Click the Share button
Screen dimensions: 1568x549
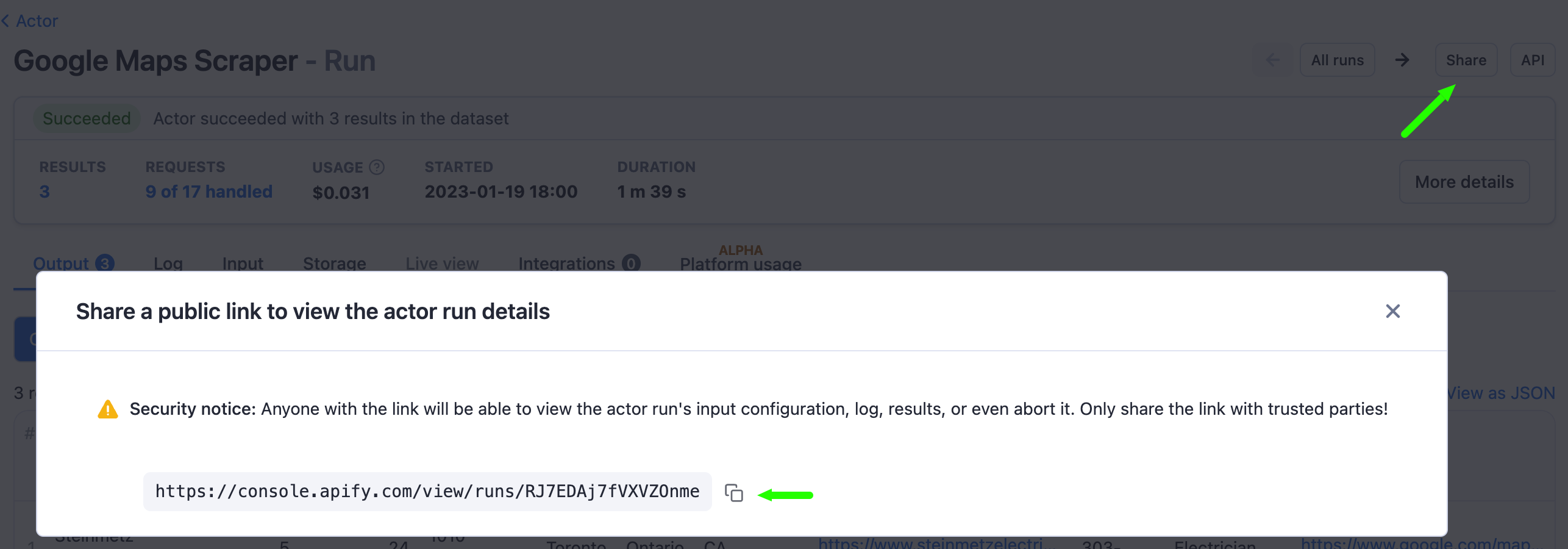pyautogui.click(x=1466, y=60)
